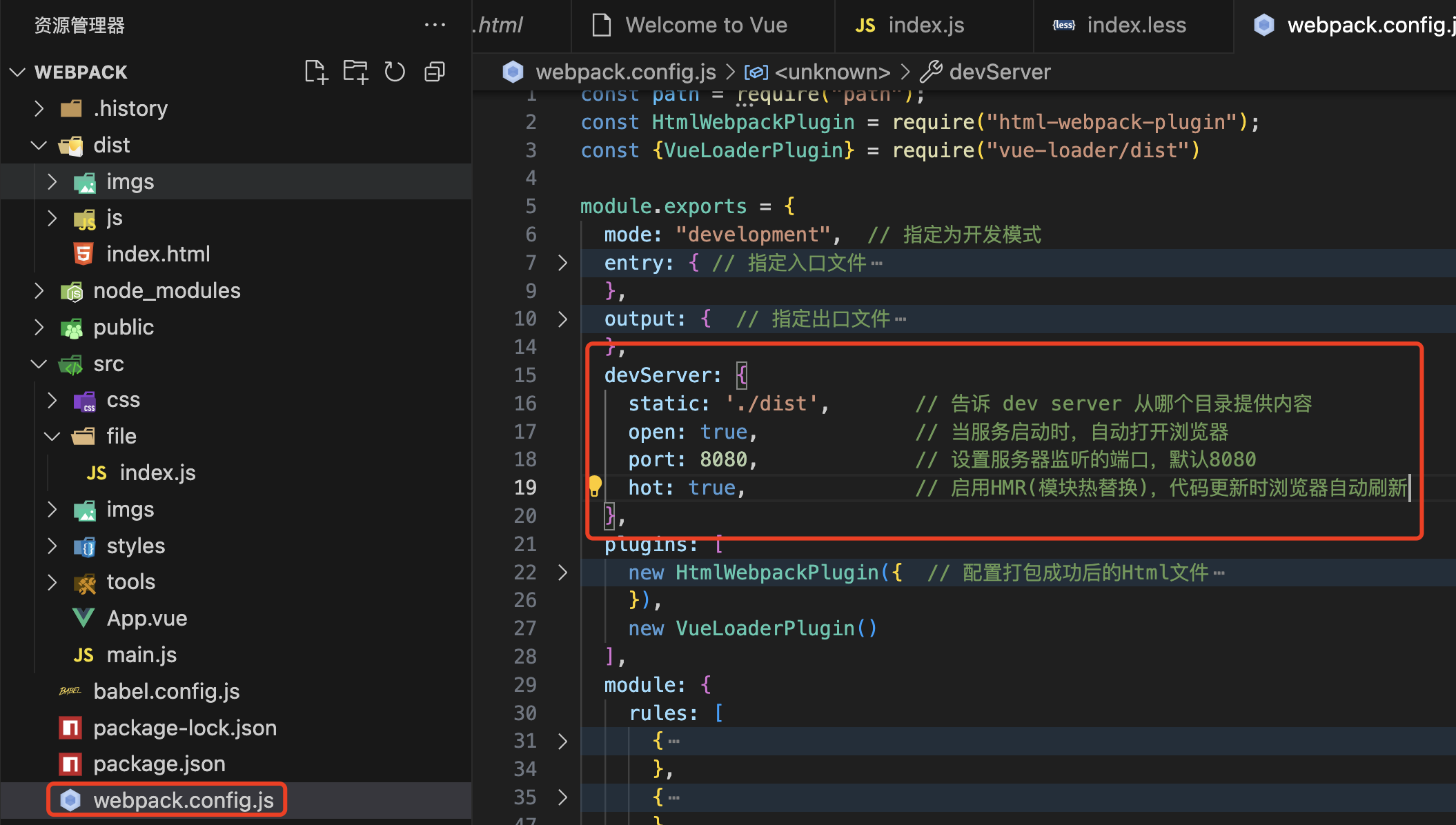Expand the imgs folder inside dist
Image resolution: width=1456 pixels, height=825 pixels.
coord(52,181)
